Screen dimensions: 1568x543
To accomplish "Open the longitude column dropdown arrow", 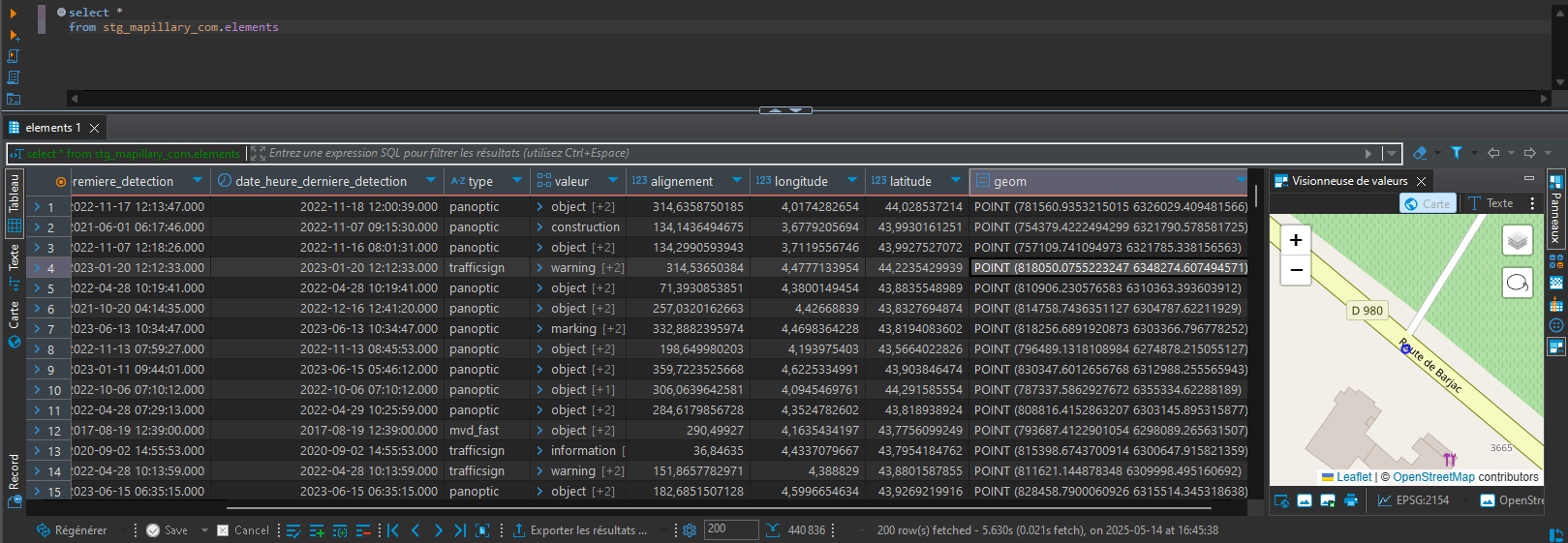I will 852,180.
